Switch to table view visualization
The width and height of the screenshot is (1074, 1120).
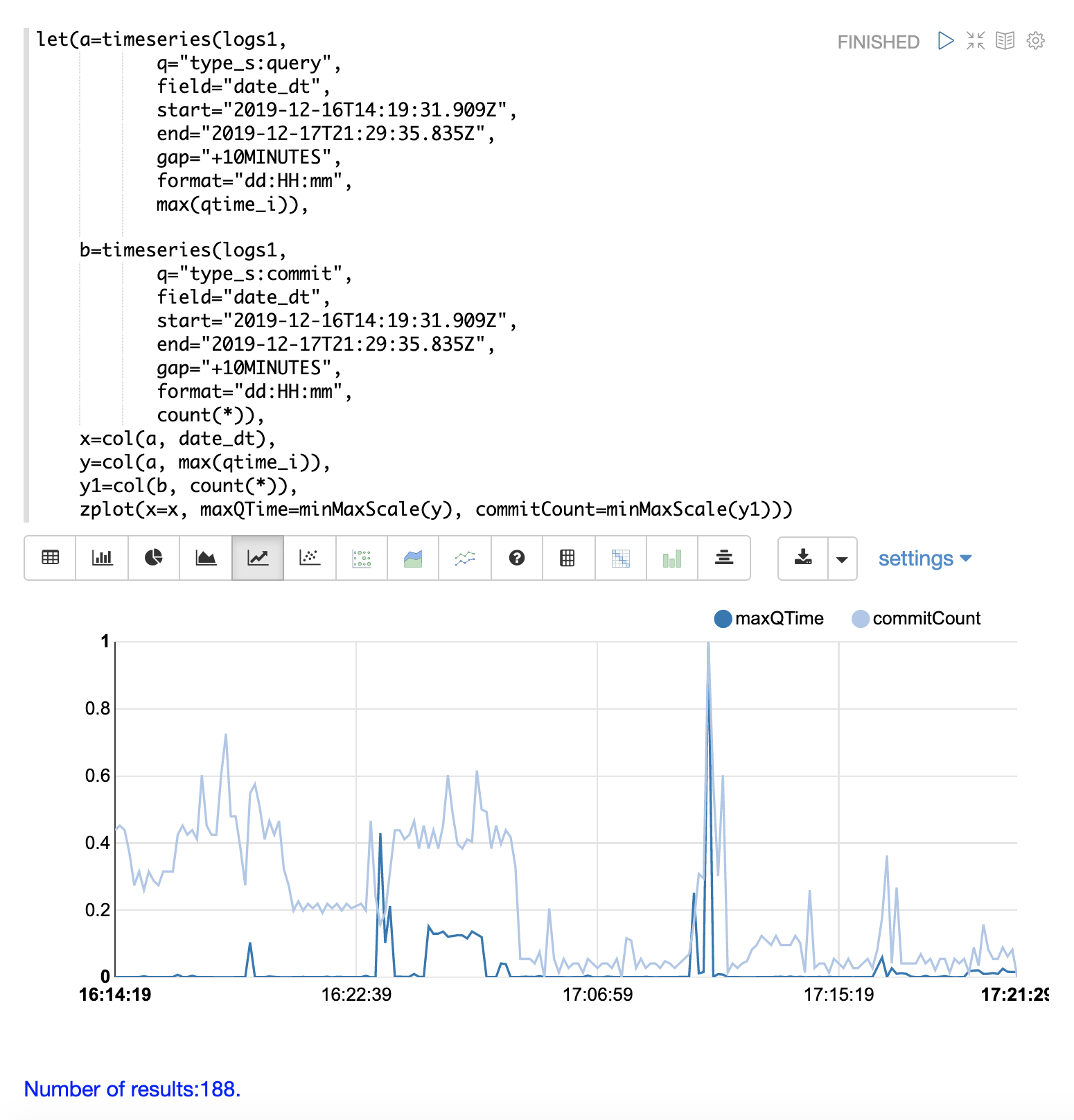pyautogui.click(x=50, y=558)
